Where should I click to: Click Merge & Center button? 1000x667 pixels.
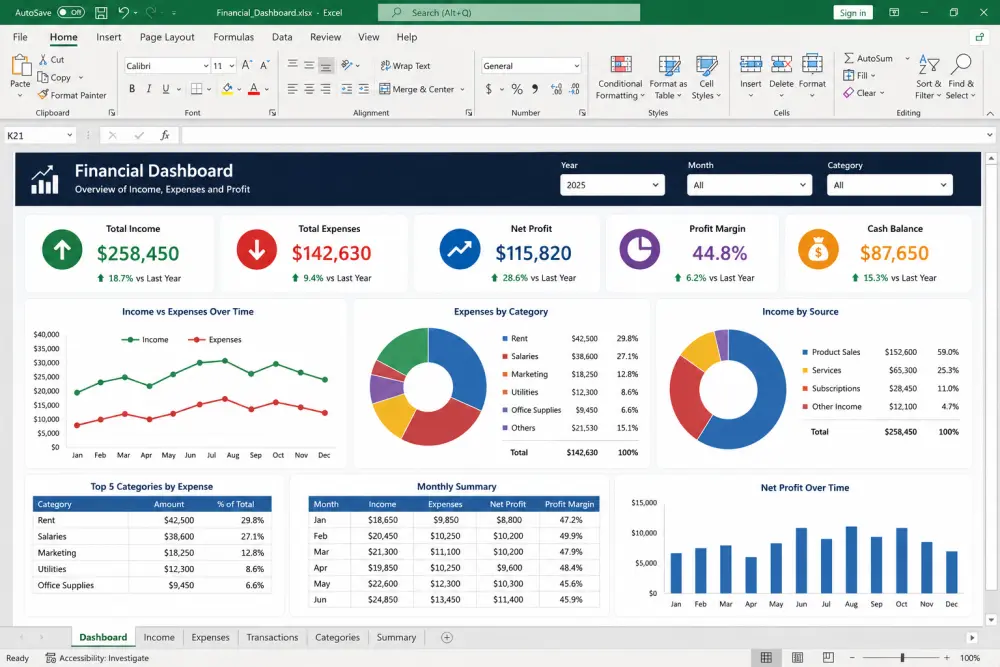coord(416,89)
